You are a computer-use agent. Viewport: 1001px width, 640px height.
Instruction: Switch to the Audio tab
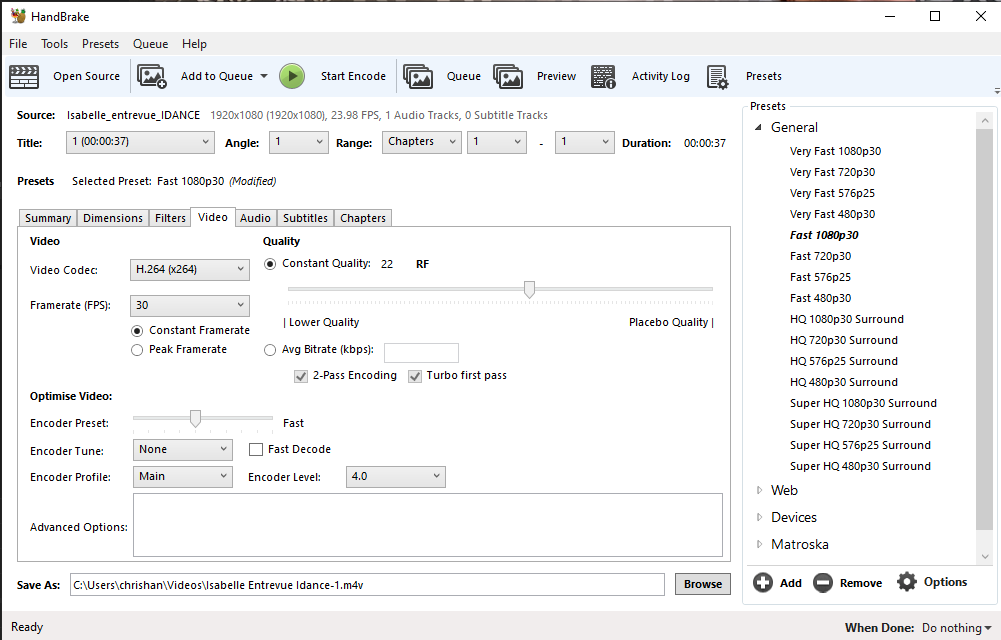[x=257, y=217]
